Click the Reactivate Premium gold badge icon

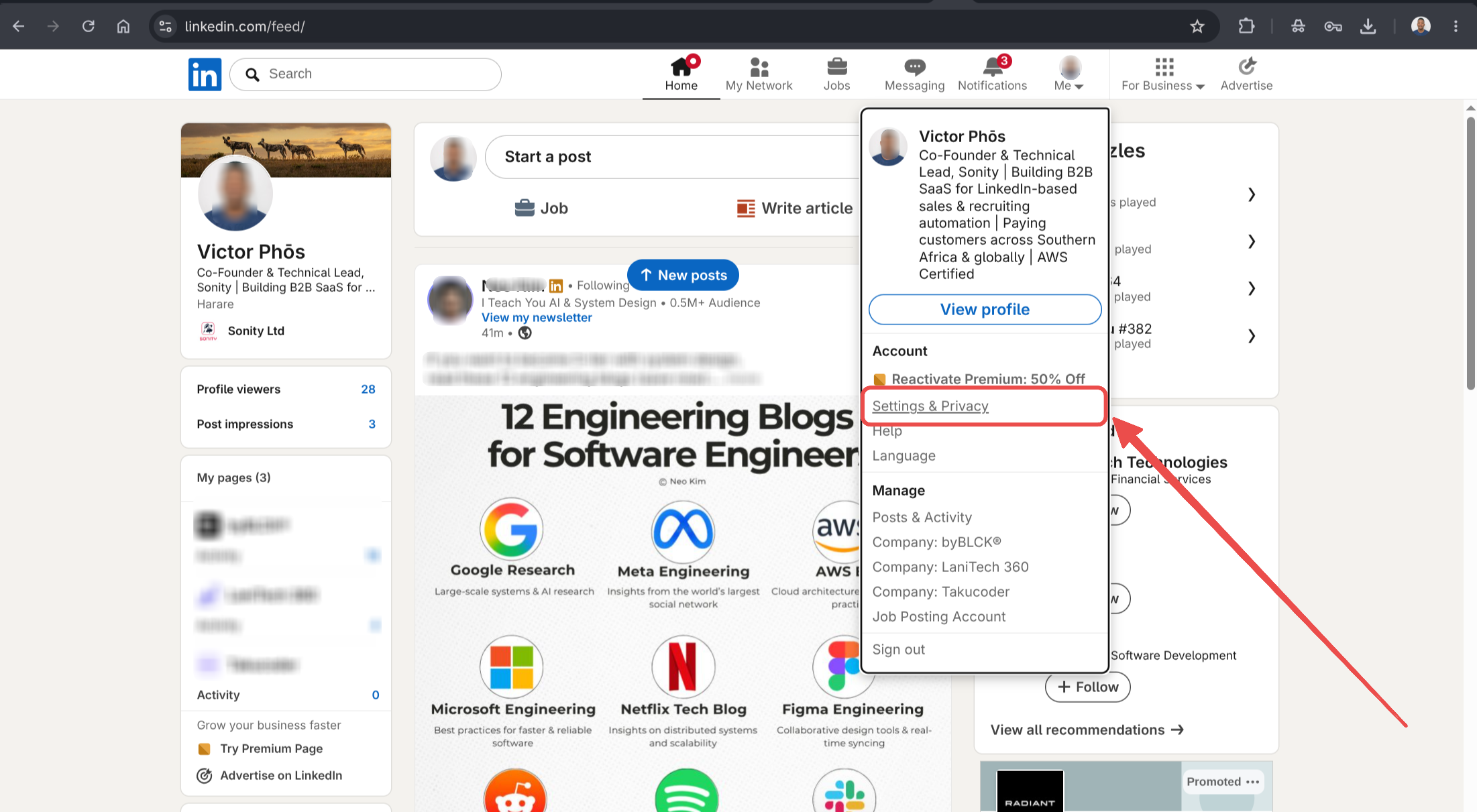(879, 380)
